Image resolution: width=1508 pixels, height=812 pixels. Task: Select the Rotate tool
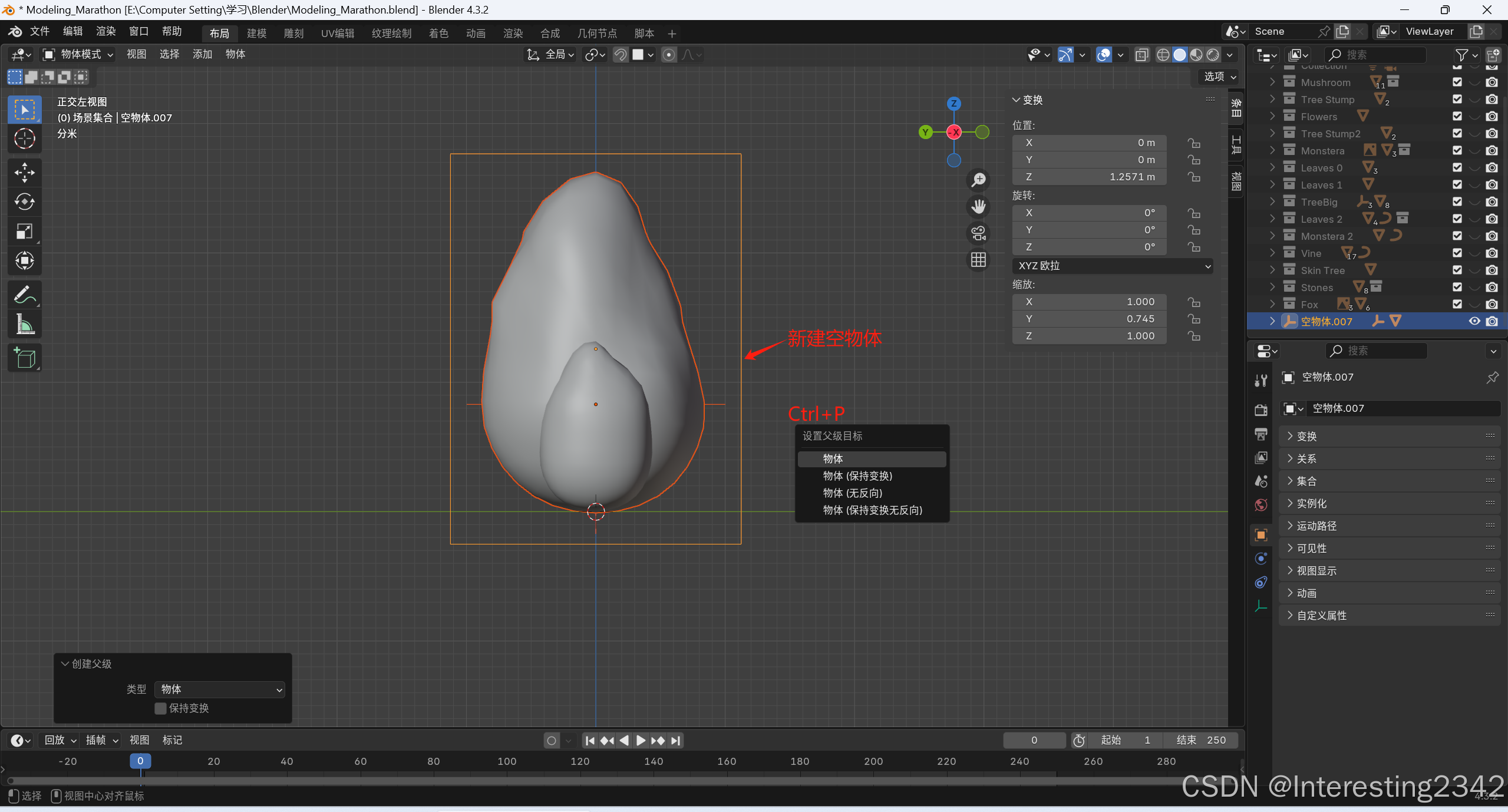(x=24, y=202)
